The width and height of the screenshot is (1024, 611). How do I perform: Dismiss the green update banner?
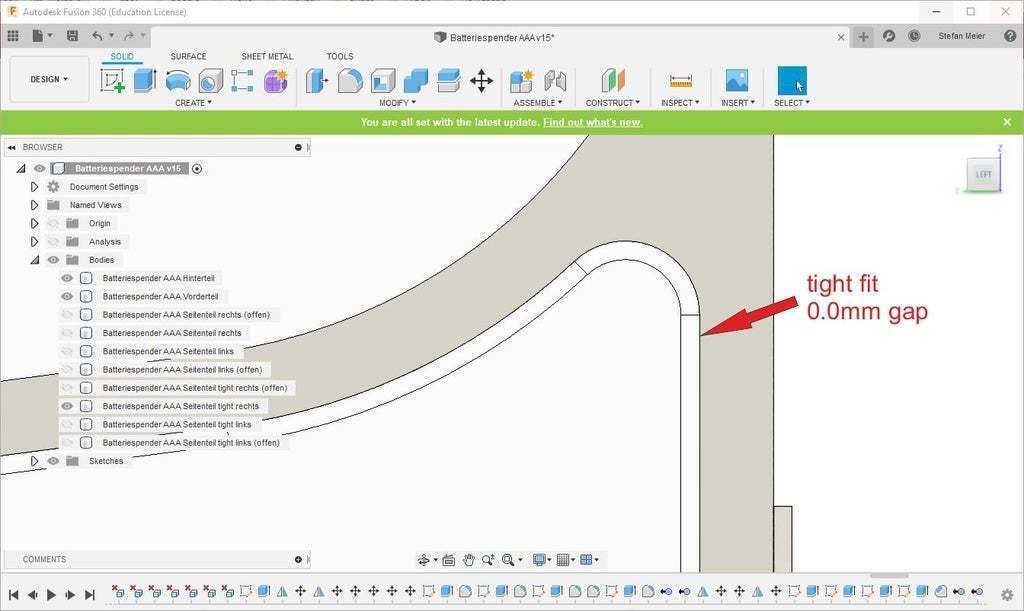(1007, 122)
